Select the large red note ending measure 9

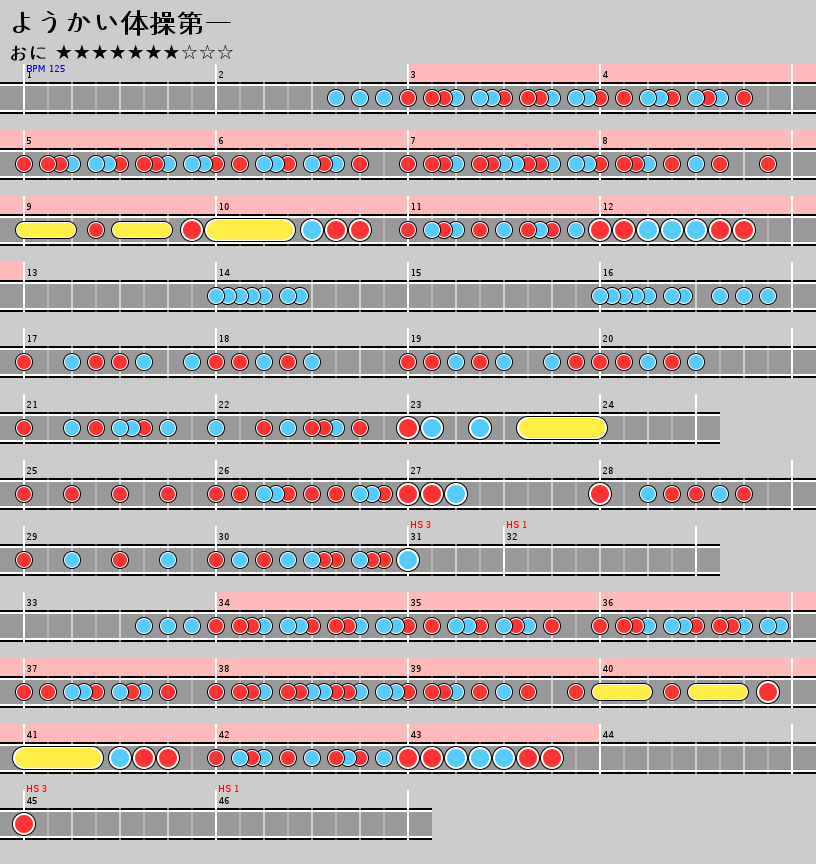click(x=192, y=230)
